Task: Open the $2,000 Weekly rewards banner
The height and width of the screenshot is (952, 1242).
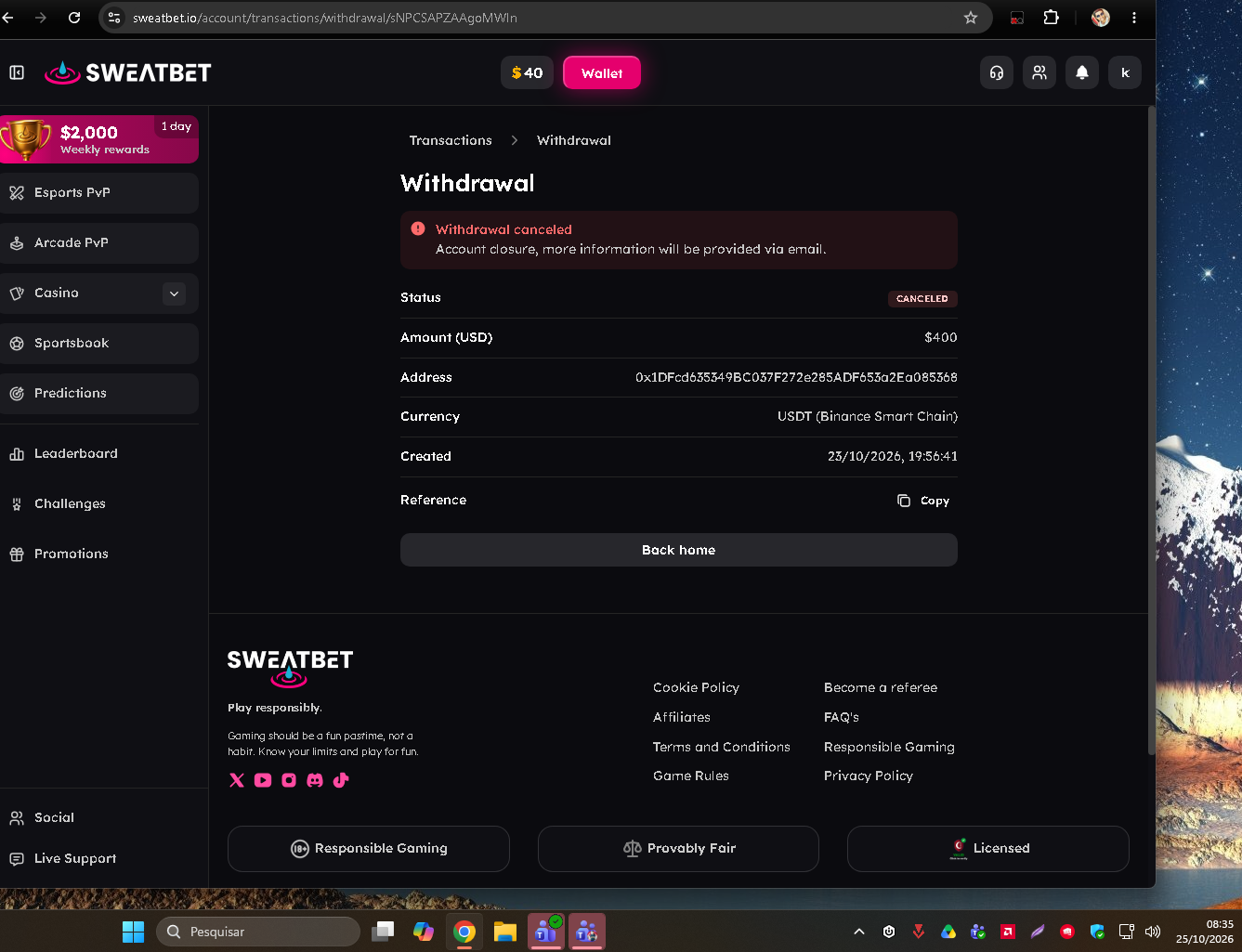Action: [99, 139]
